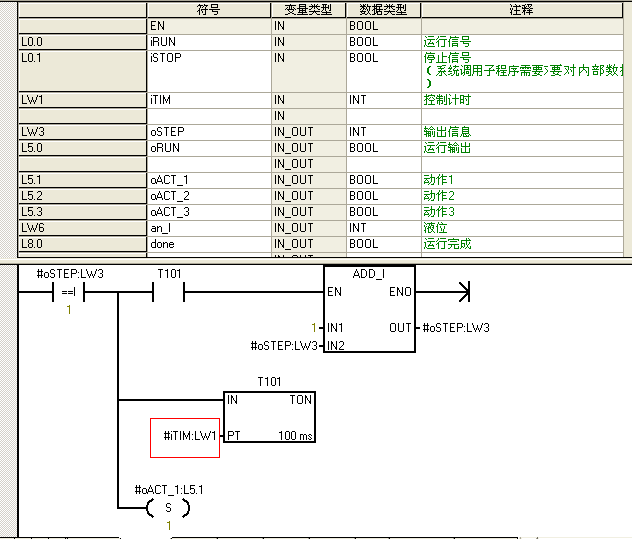Select the ==I compare contact
The width and height of the screenshot is (632, 539).
click(x=69, y=292)
